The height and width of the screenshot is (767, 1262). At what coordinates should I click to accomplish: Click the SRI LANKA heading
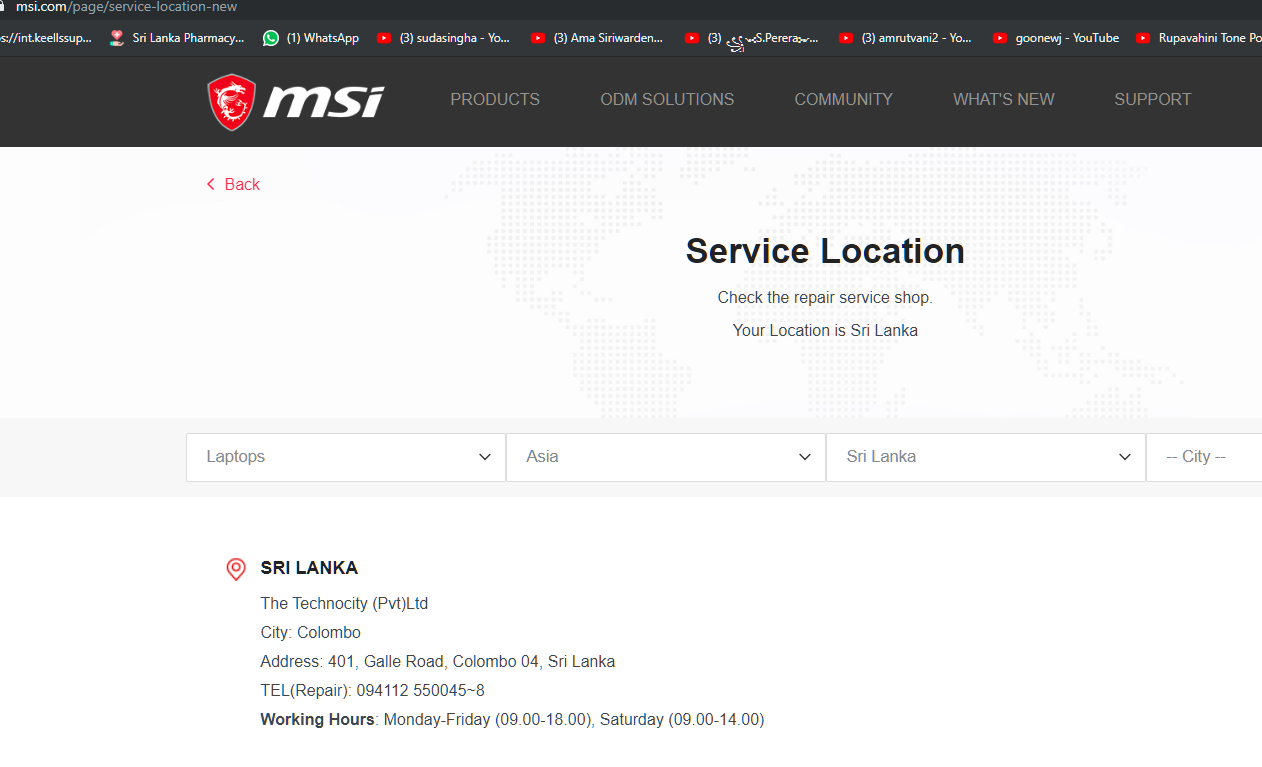click(309, 568)
